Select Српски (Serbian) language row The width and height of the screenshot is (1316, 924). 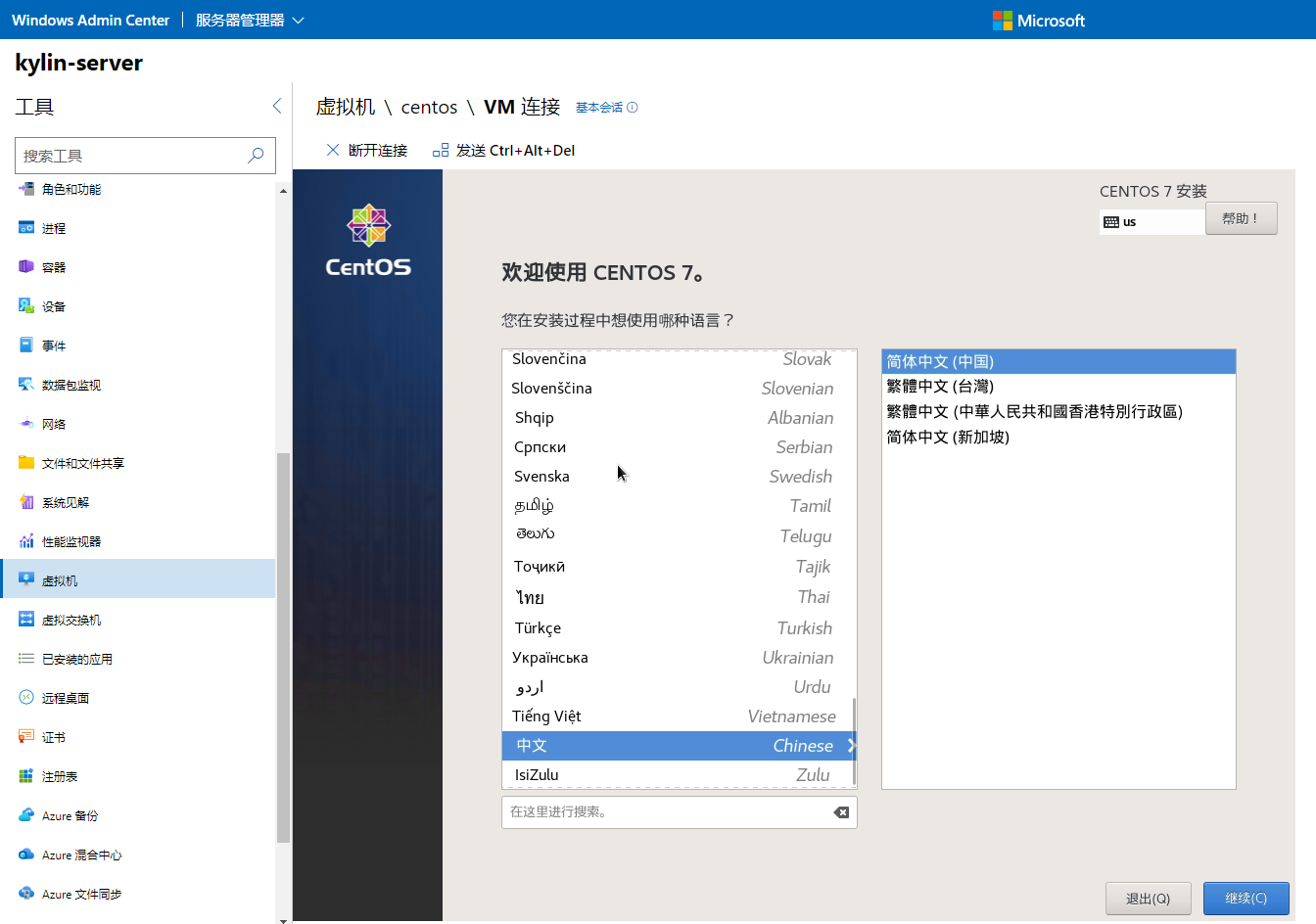coord(679,447)
